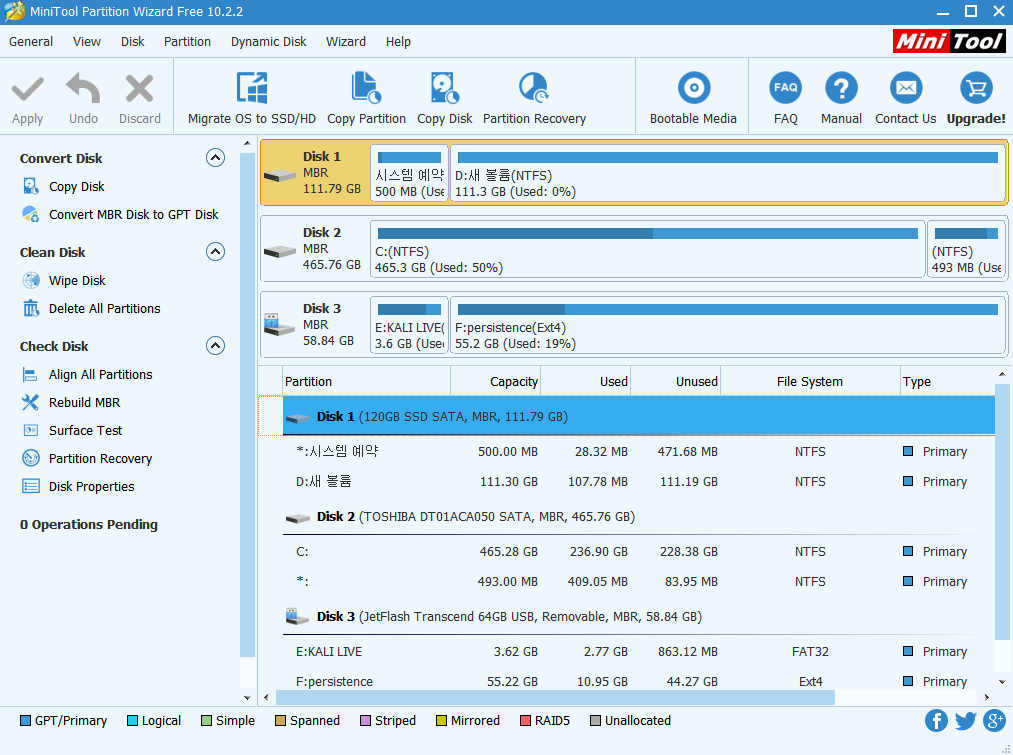Click the Upgrade shopping cart icon

tap(976, 88)
